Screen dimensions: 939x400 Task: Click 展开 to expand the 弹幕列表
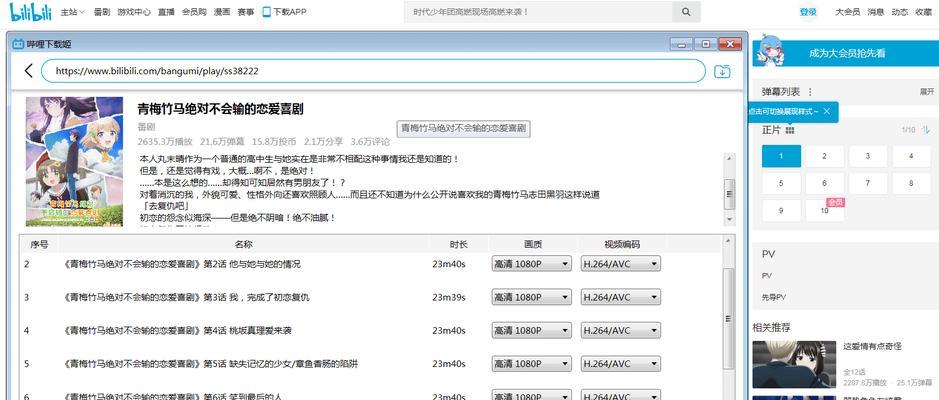click(926, 92)
